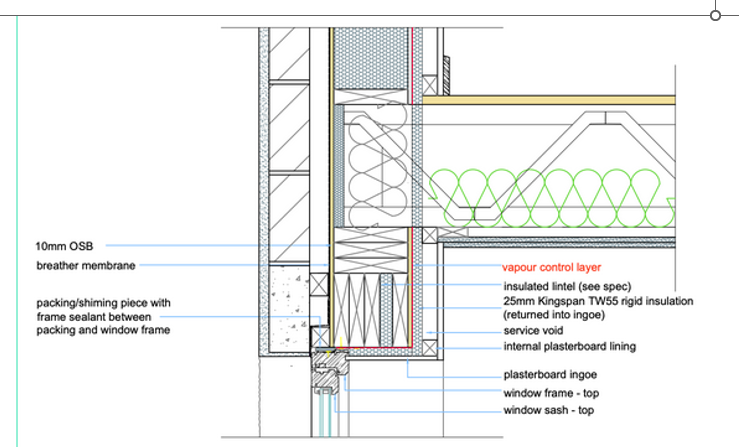Select the breather membrane label

click(x=85, y=265)
